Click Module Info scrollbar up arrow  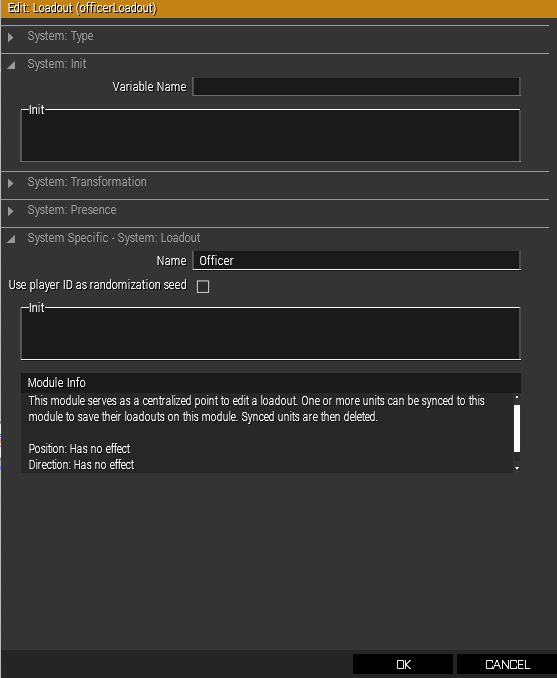[517, 397]
